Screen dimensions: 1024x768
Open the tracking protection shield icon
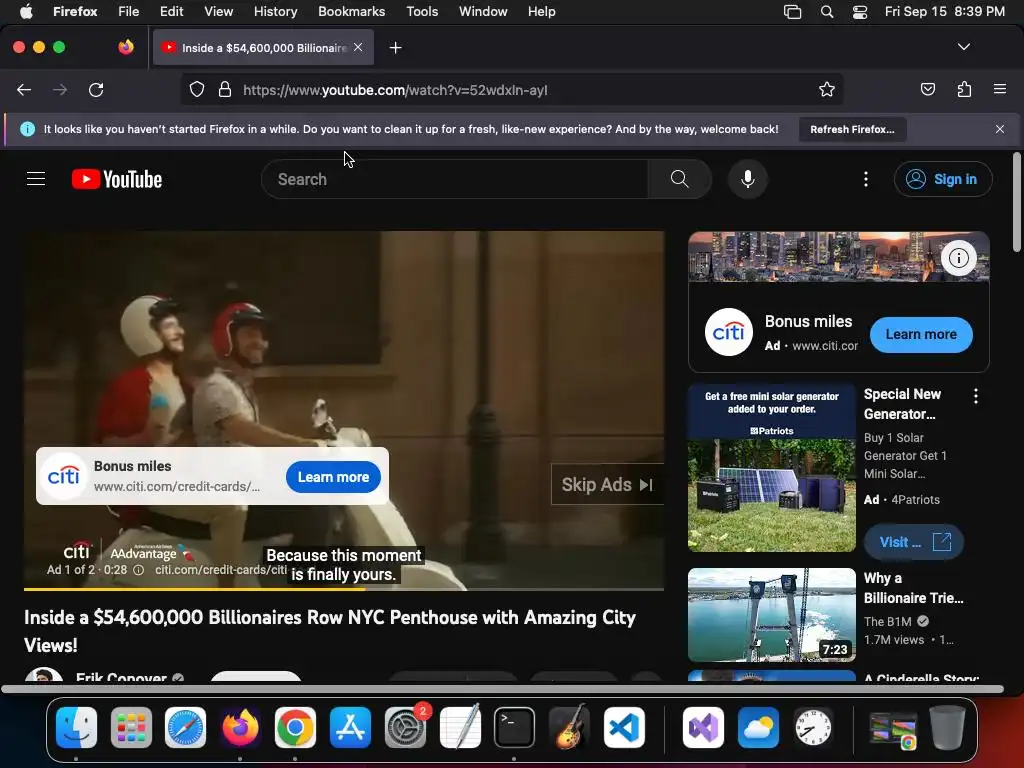click(x=197, y=90)
